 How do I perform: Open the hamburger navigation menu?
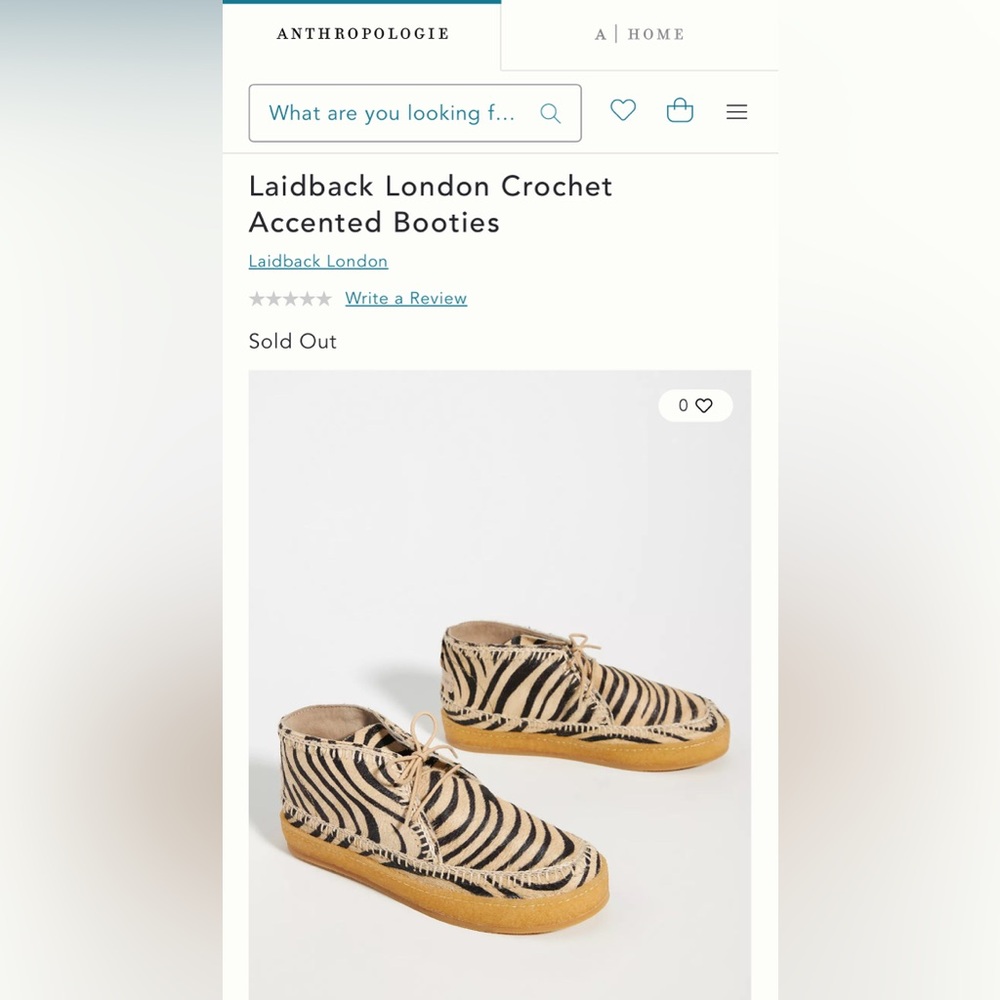pyautogui.click(x=736, y=112)
